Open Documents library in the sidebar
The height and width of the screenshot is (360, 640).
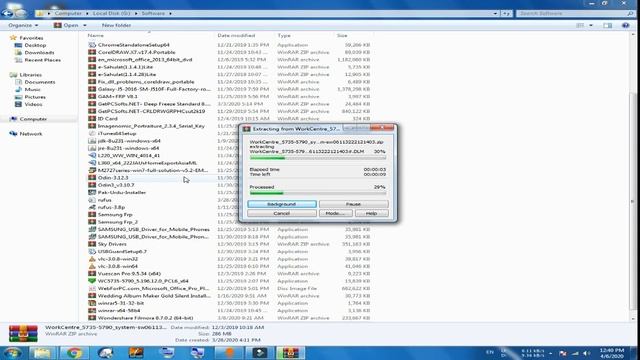pos(40,82)
